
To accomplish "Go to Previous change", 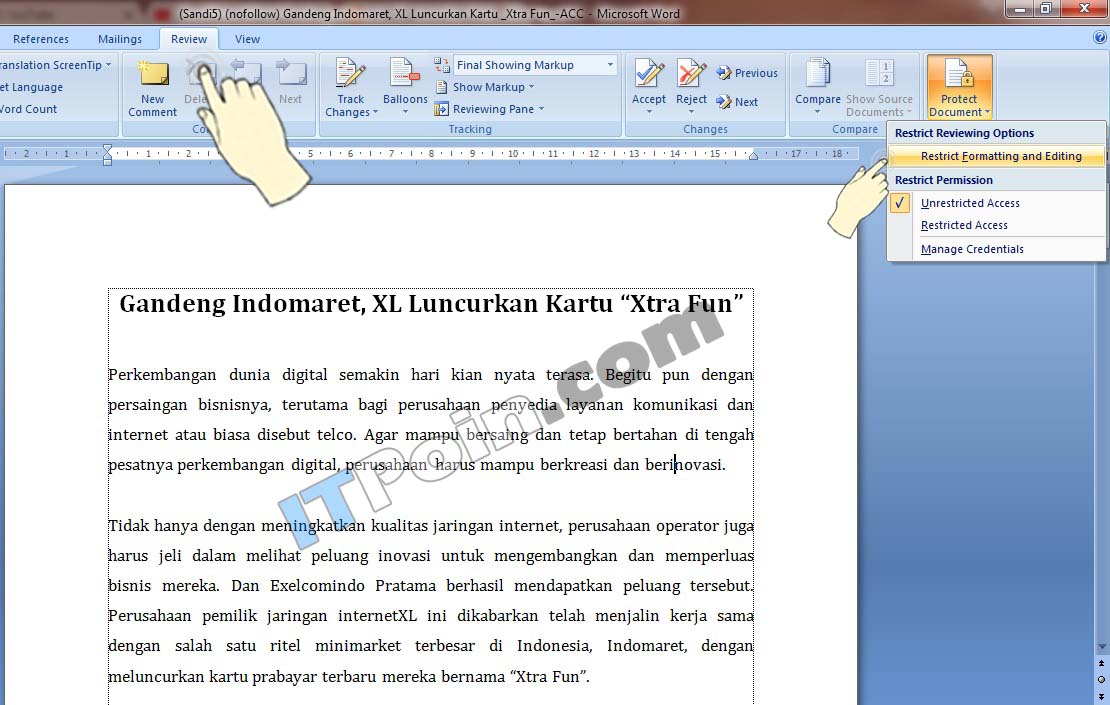I will pos(747,73).
